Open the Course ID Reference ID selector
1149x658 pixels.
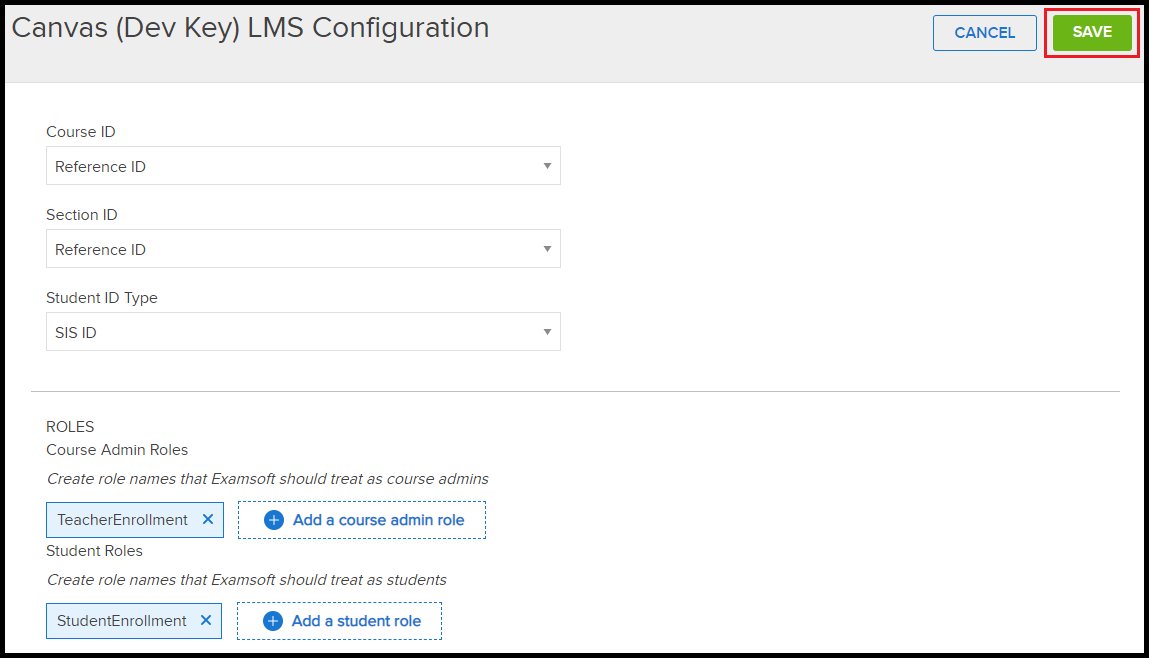[303, 165]
